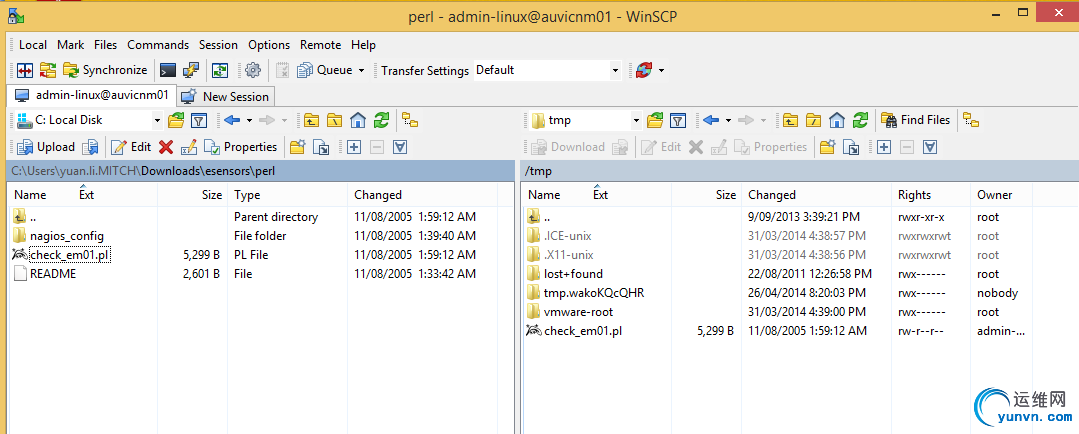Click the red-blue refresh sessions icon
This screenshot has width=1079, height=434.
pos(644,70)
